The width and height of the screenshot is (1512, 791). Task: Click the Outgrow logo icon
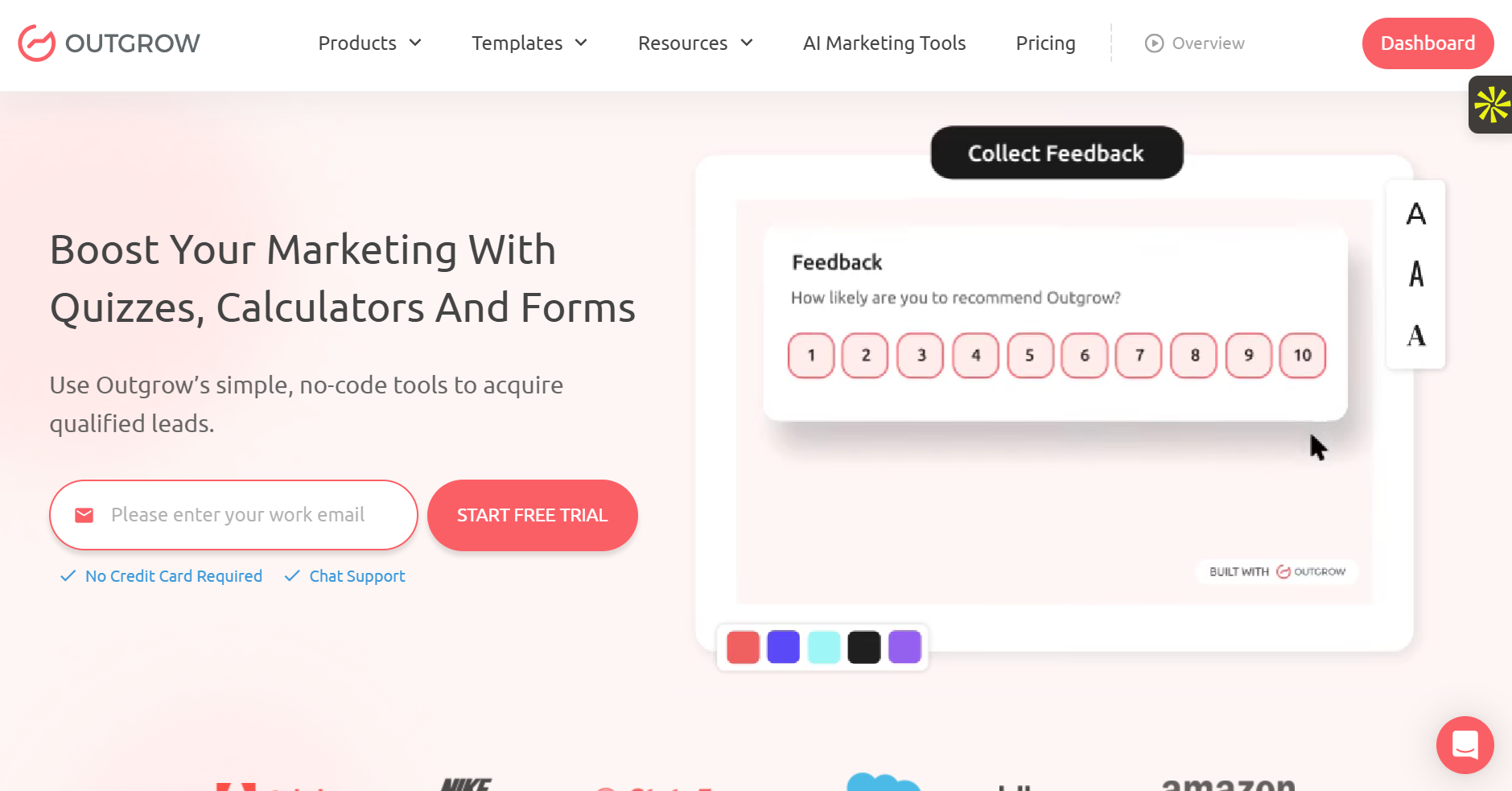[x=37, y=43]
